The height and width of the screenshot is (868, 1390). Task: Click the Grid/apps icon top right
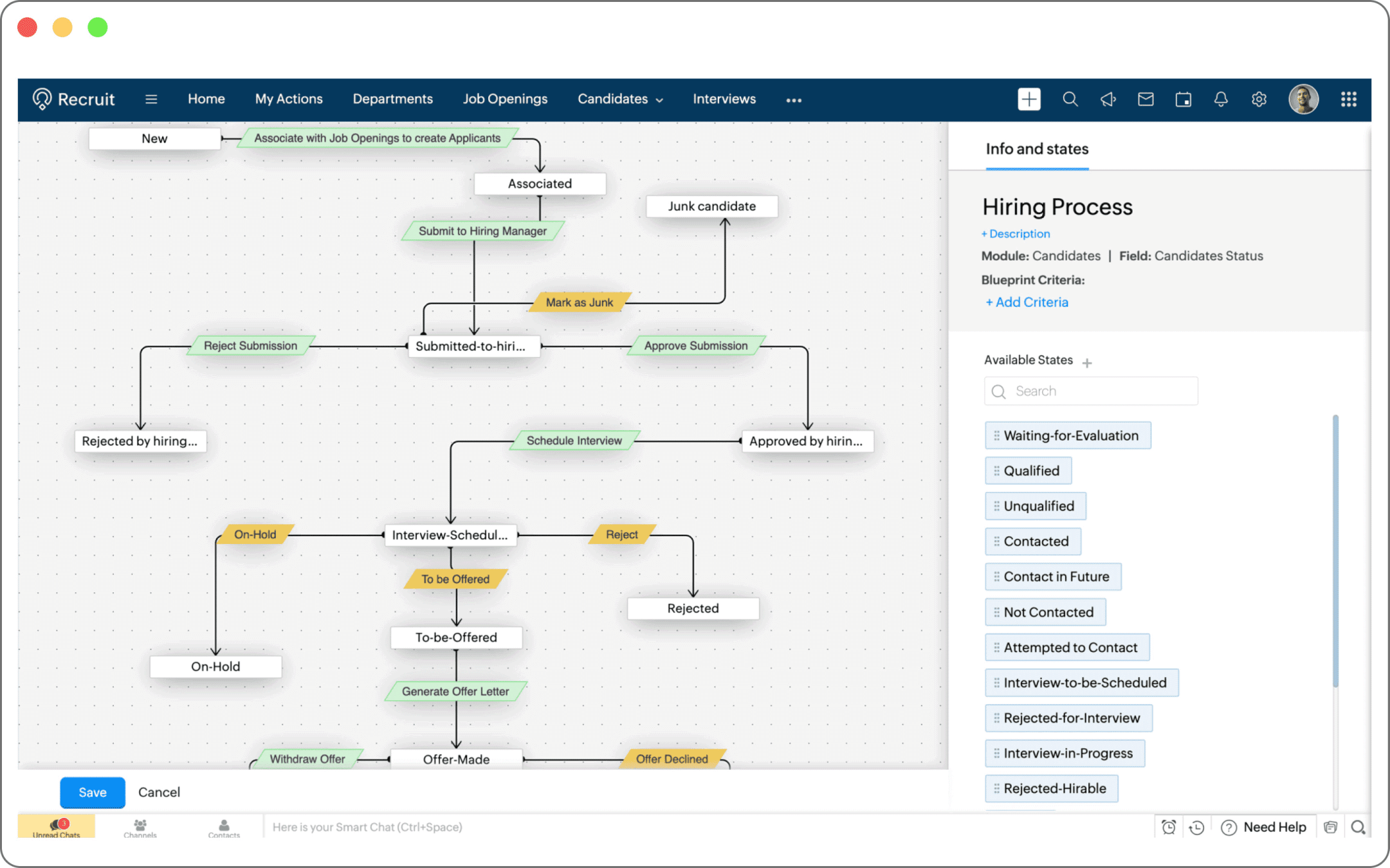tap(1349, 99)
